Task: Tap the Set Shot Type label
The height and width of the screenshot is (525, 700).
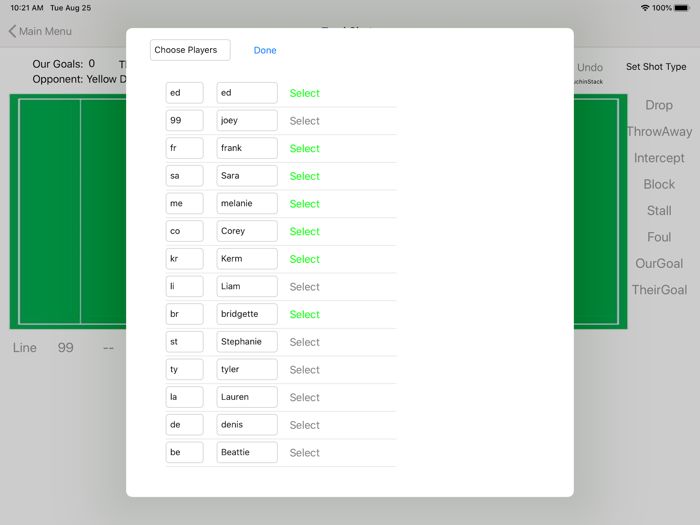Action: pyautogui.click(x=656, y=67)
